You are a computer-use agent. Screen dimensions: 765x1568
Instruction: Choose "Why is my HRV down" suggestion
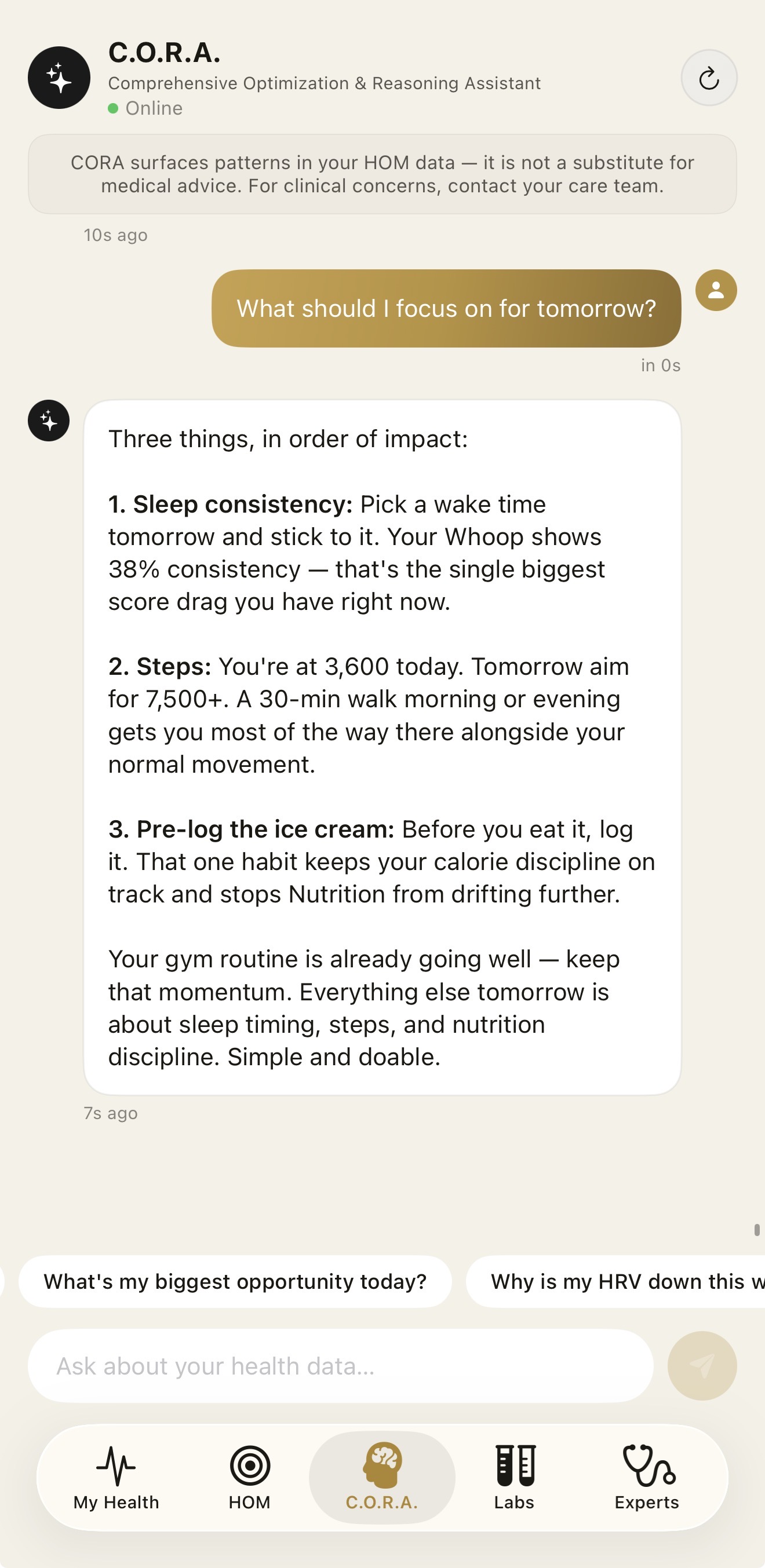tap(615, 1281)
